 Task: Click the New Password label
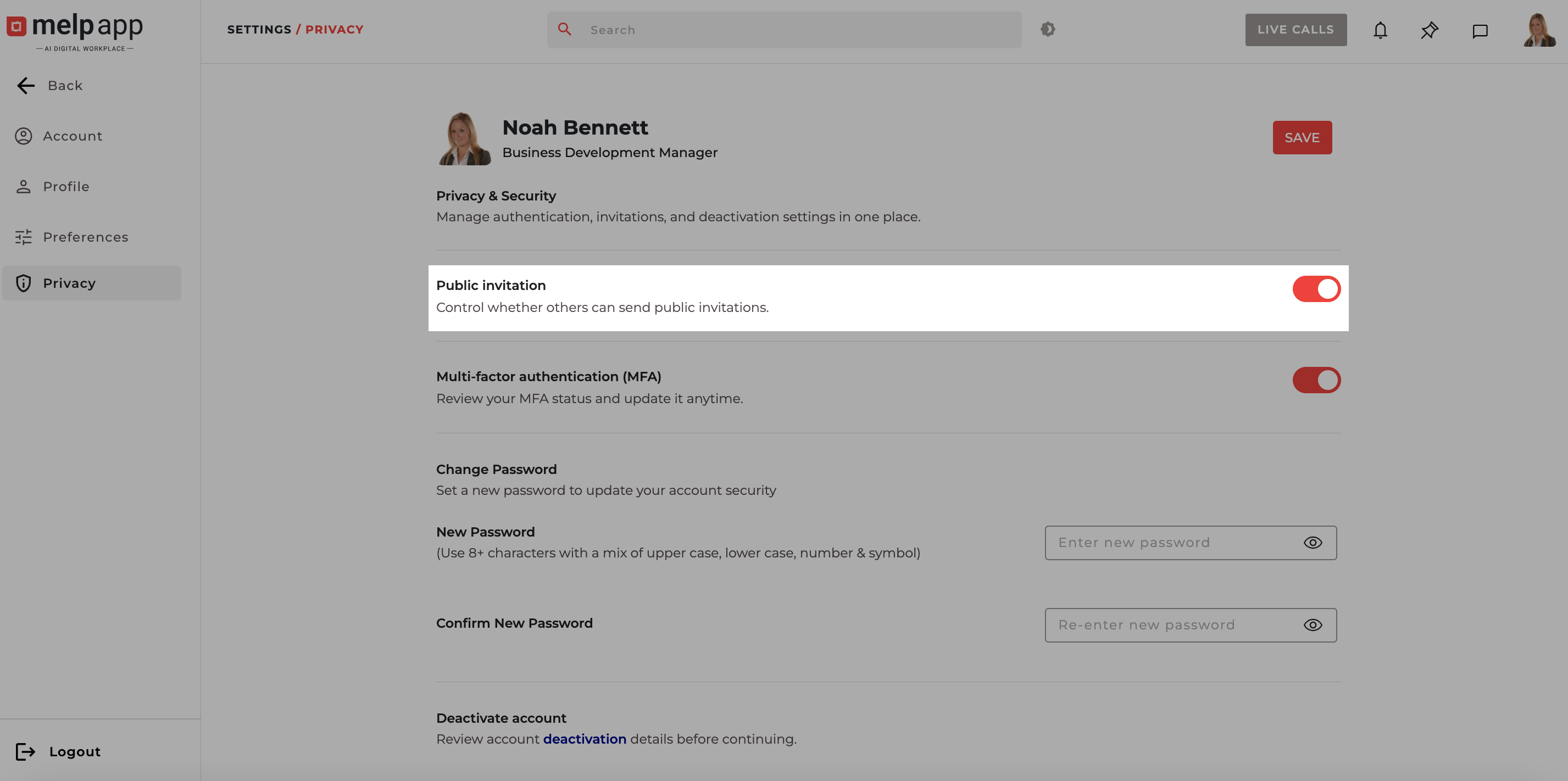485,532
